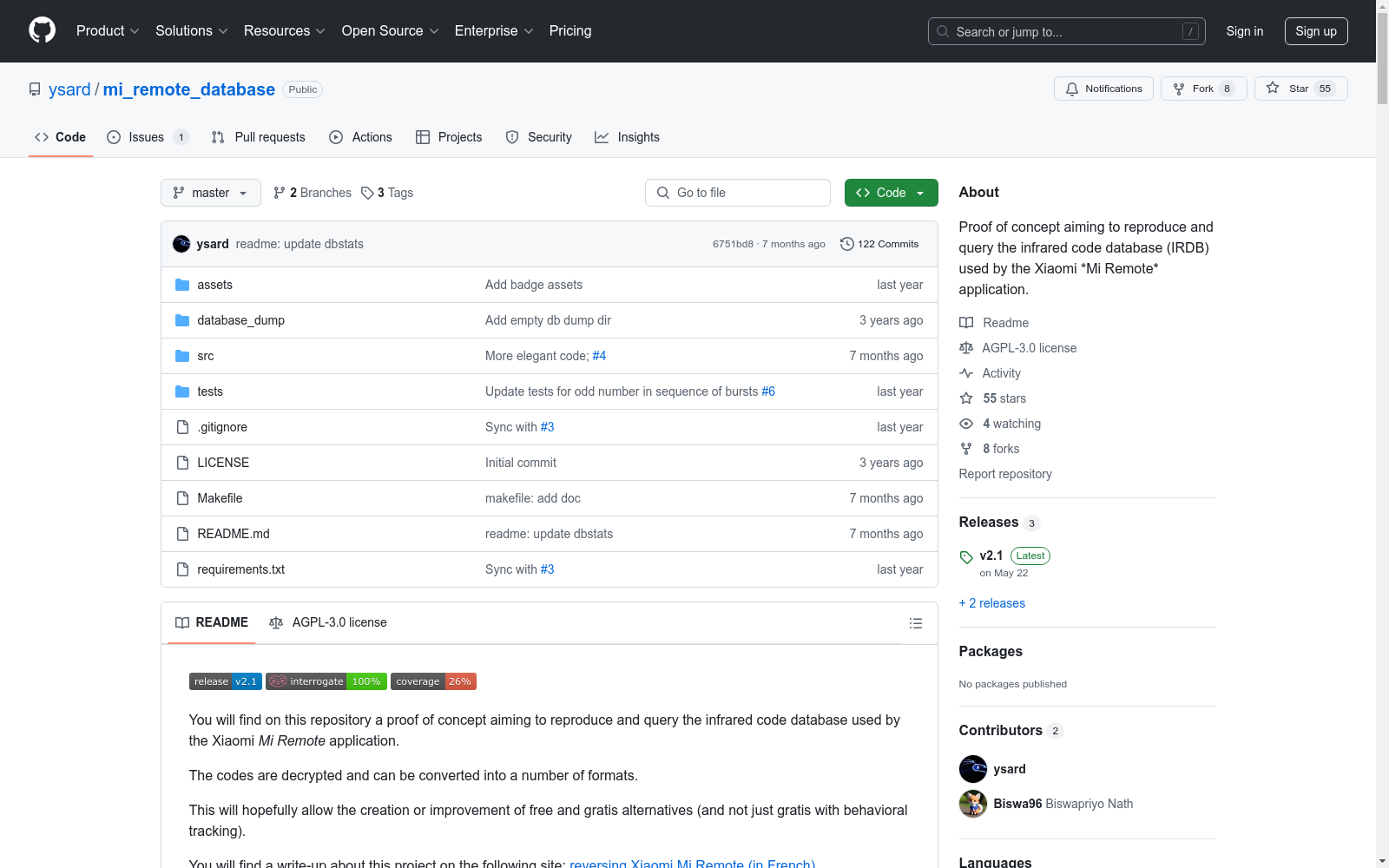
Task: Click the coverage 26% badge
Action: pos(433,681)
